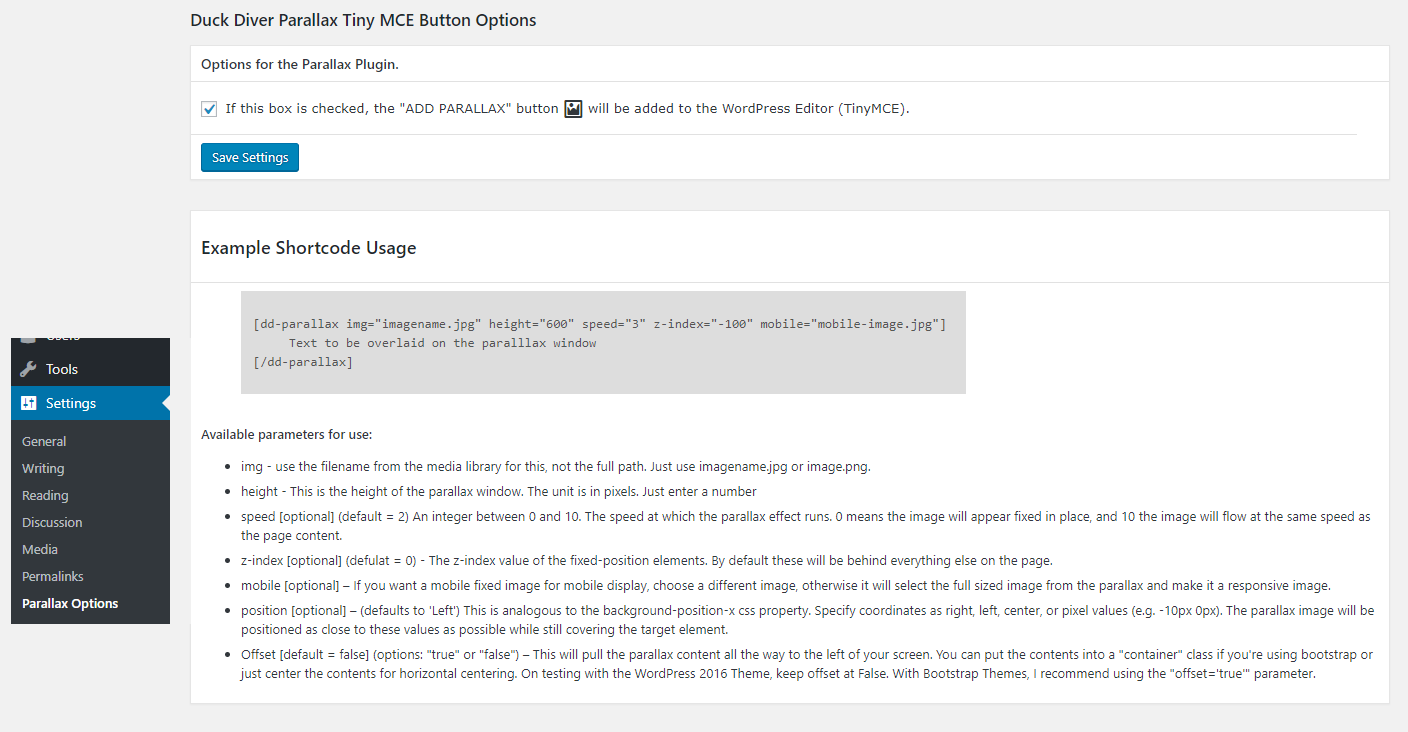1408x732 pixels.
Task: Click the Settings sliders icon
Action: (x=29, y=403)
